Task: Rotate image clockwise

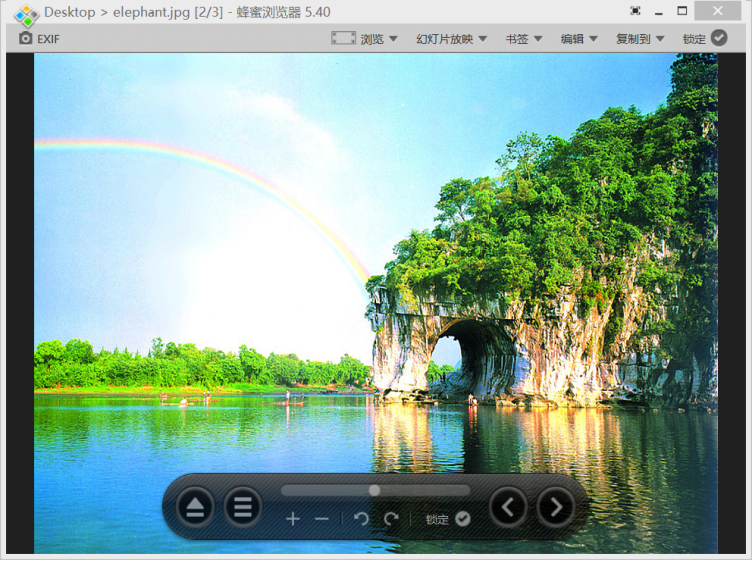Action: tap(391, 519)
